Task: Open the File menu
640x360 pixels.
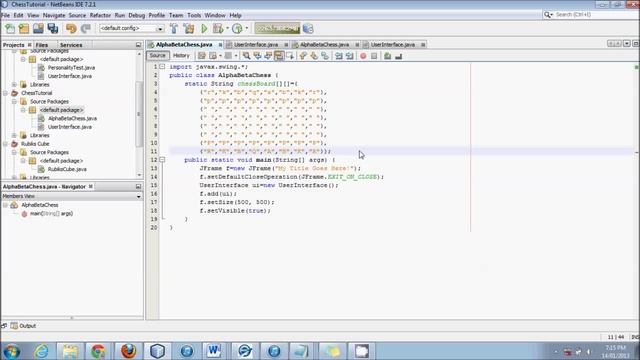Action: [5, 15]
